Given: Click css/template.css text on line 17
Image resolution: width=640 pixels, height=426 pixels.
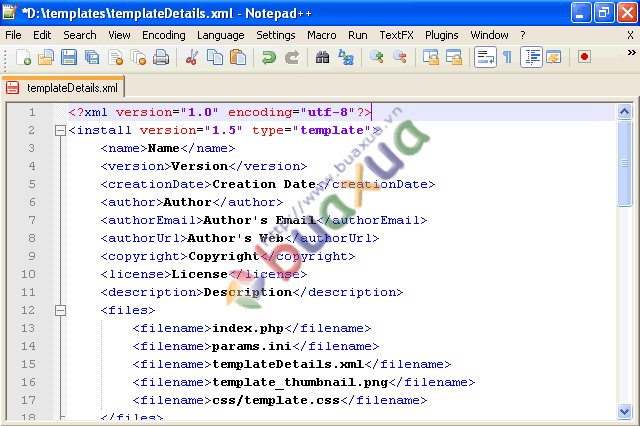Looking at the screenshot, I should pyautogui.click(x=276, y=400).
